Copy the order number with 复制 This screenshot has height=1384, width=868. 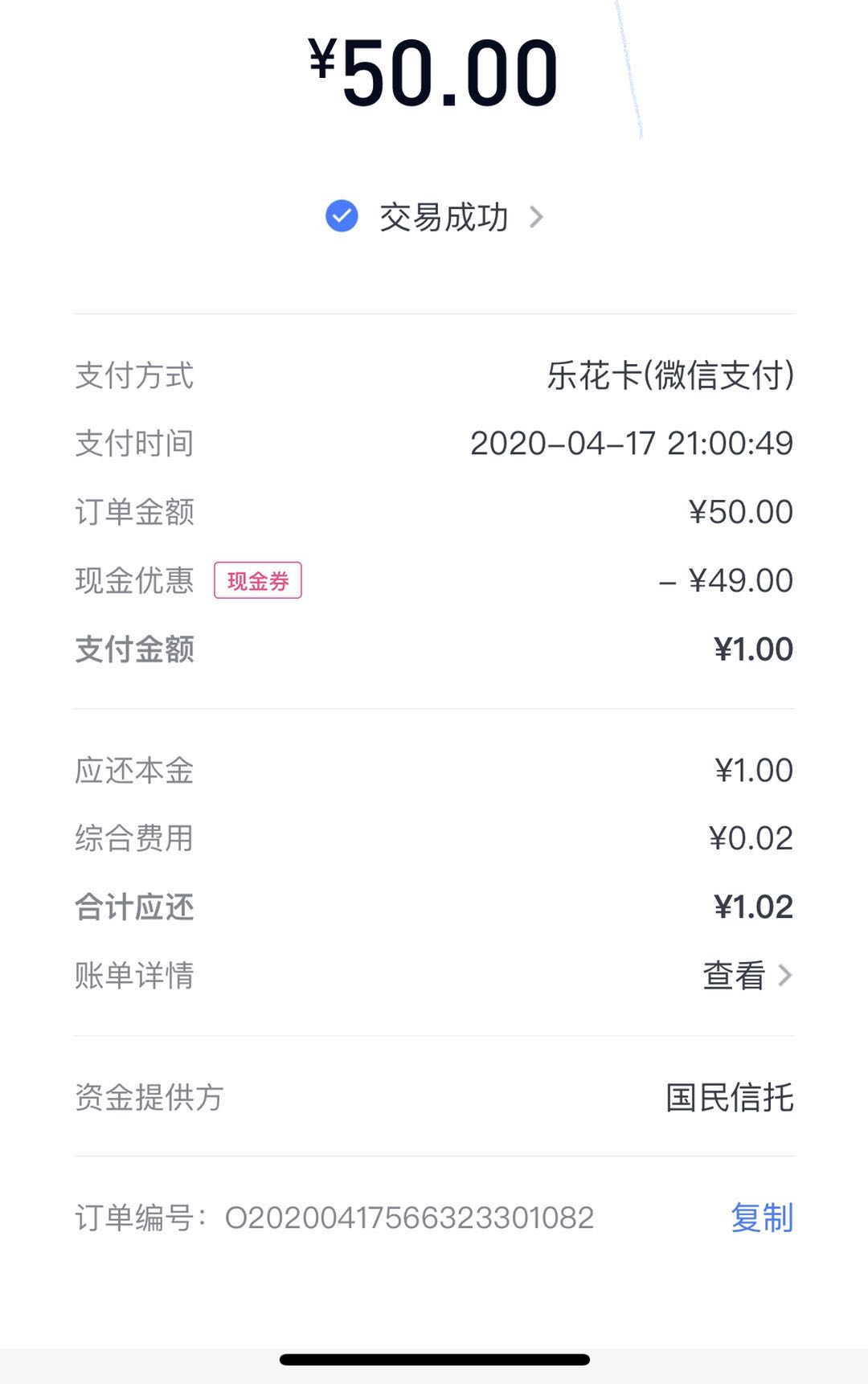pos(761,1218)
